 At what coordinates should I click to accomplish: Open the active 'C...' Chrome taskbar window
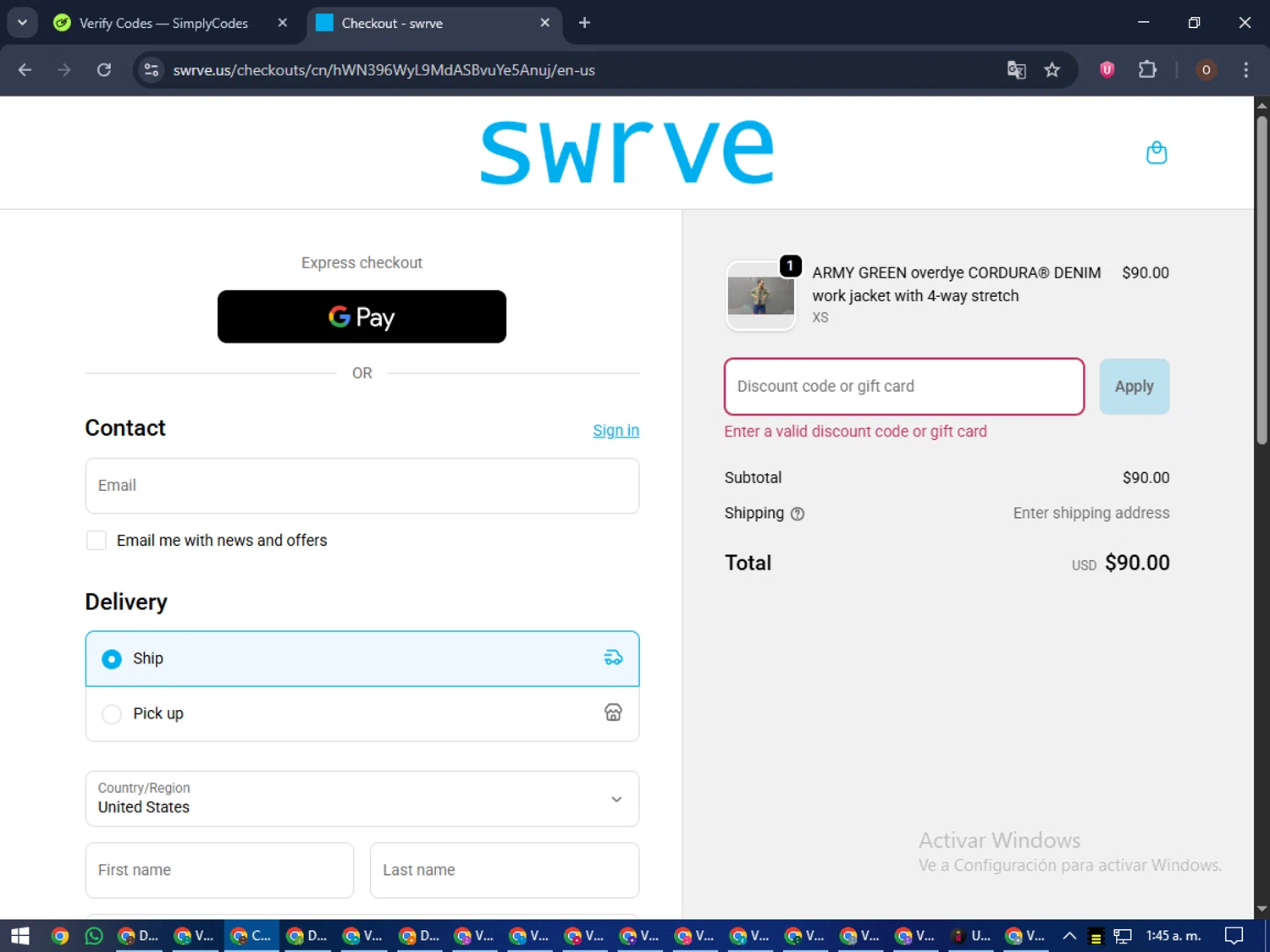(251, 935)
